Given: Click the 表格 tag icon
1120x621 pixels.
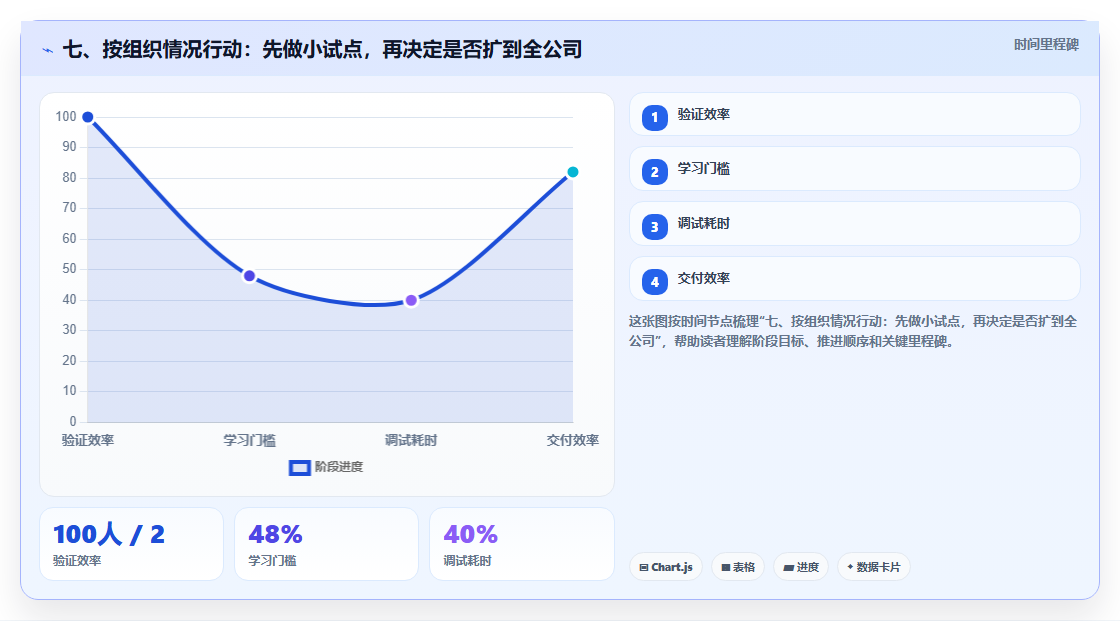Looking at the screenshot, I should [726, 567].
